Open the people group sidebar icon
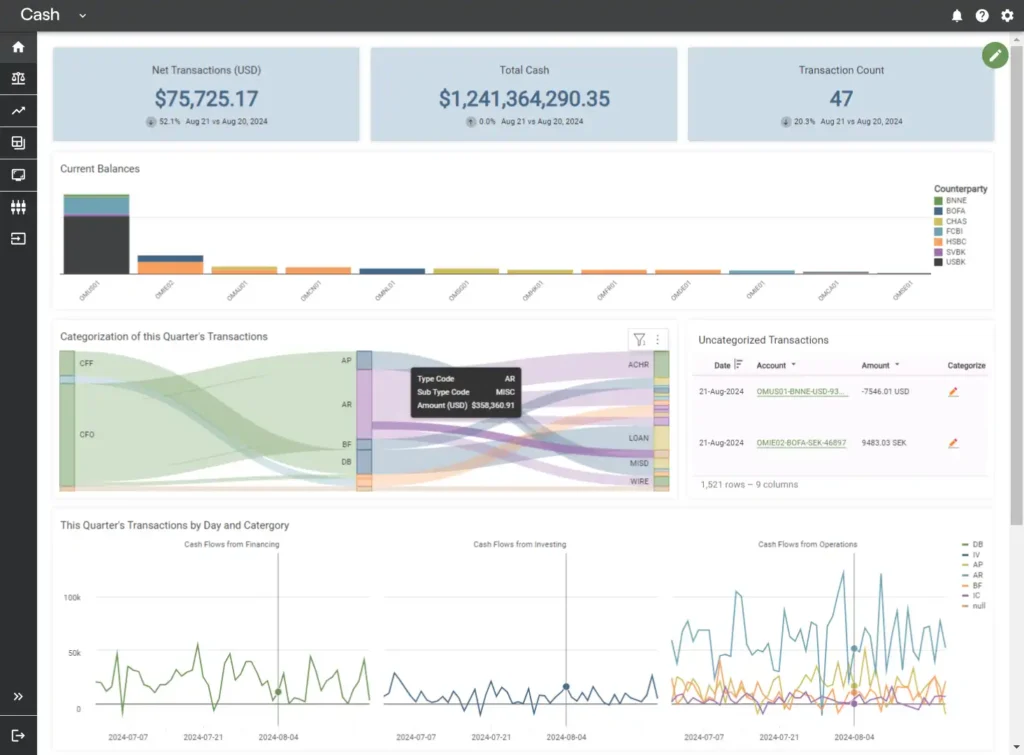The image size is (1024, 755). click(x=18, y=207)
